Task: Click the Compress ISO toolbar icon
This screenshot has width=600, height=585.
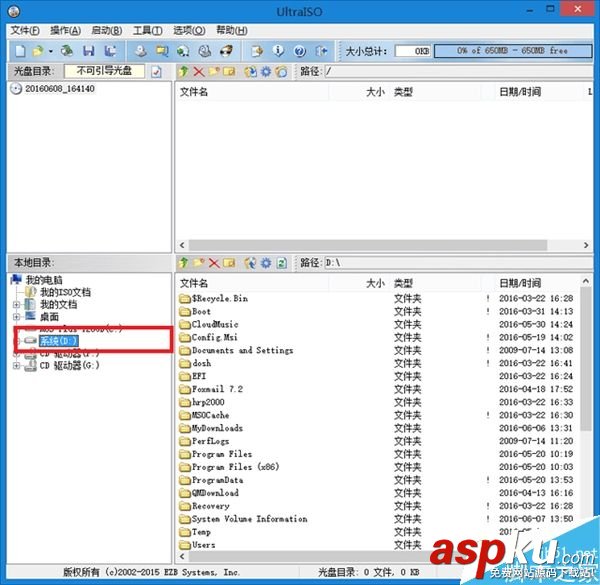Action: tap(162, 51)
